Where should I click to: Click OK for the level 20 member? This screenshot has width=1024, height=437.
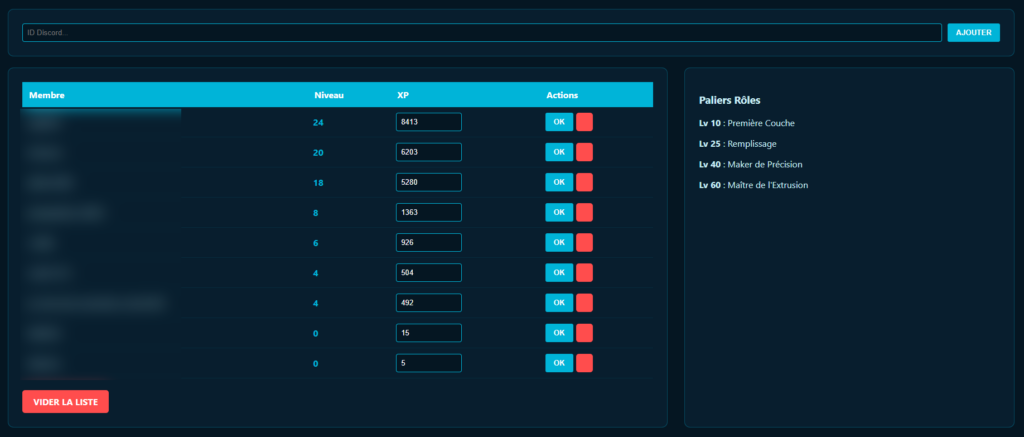(558, 152)
